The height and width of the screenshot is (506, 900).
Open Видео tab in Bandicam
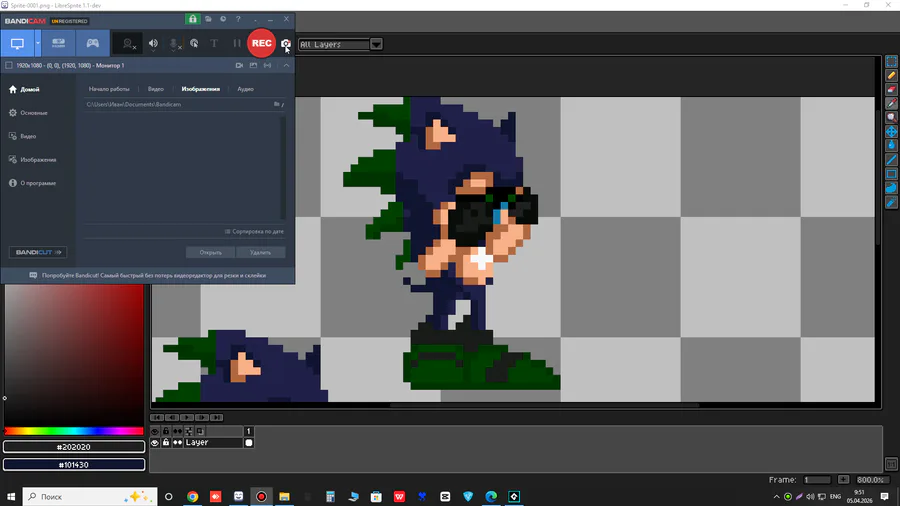coord(156,89)
